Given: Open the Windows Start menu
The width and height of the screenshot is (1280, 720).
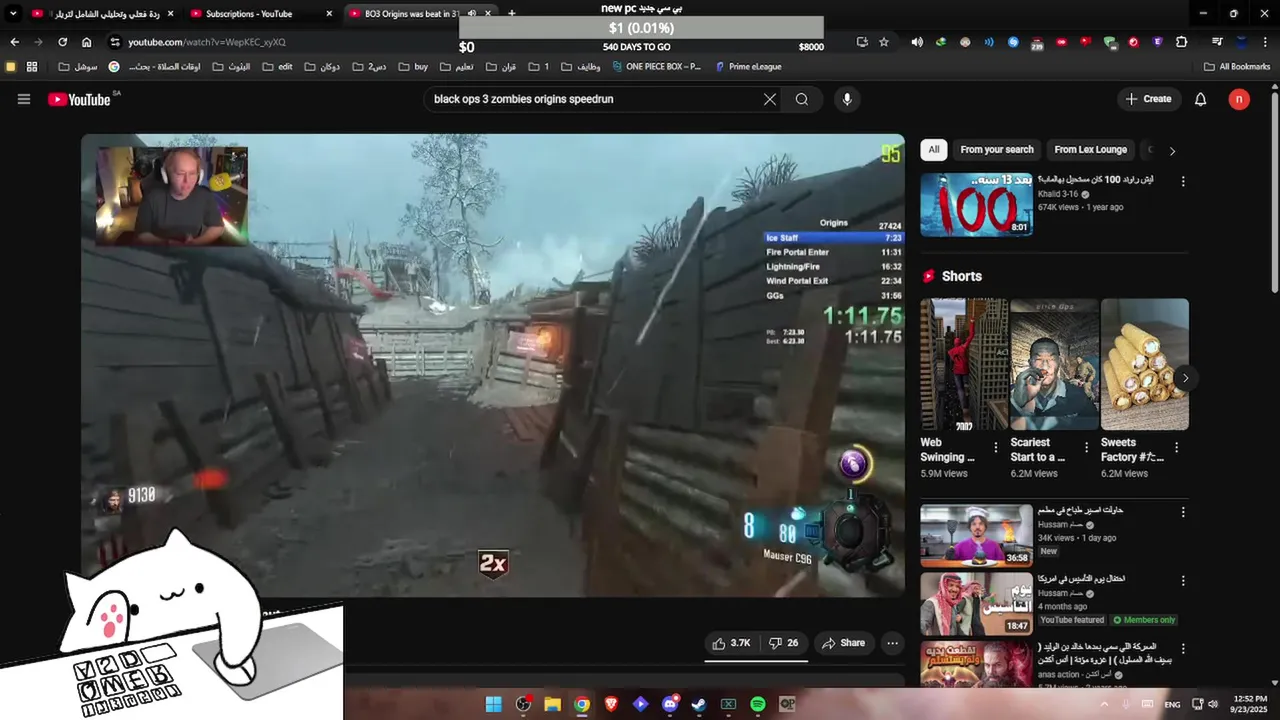Looking at the screenshot, I should click(494, 704).
